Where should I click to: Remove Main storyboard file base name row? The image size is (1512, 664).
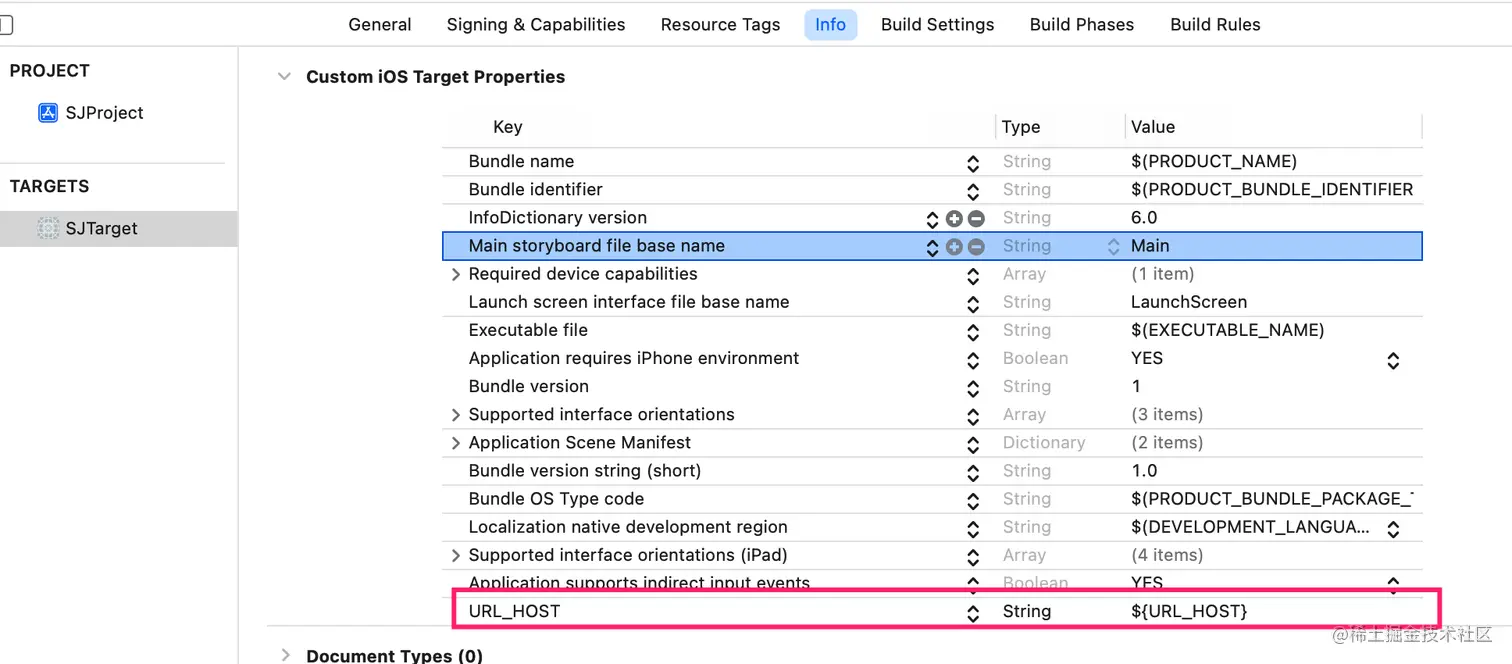976,246
